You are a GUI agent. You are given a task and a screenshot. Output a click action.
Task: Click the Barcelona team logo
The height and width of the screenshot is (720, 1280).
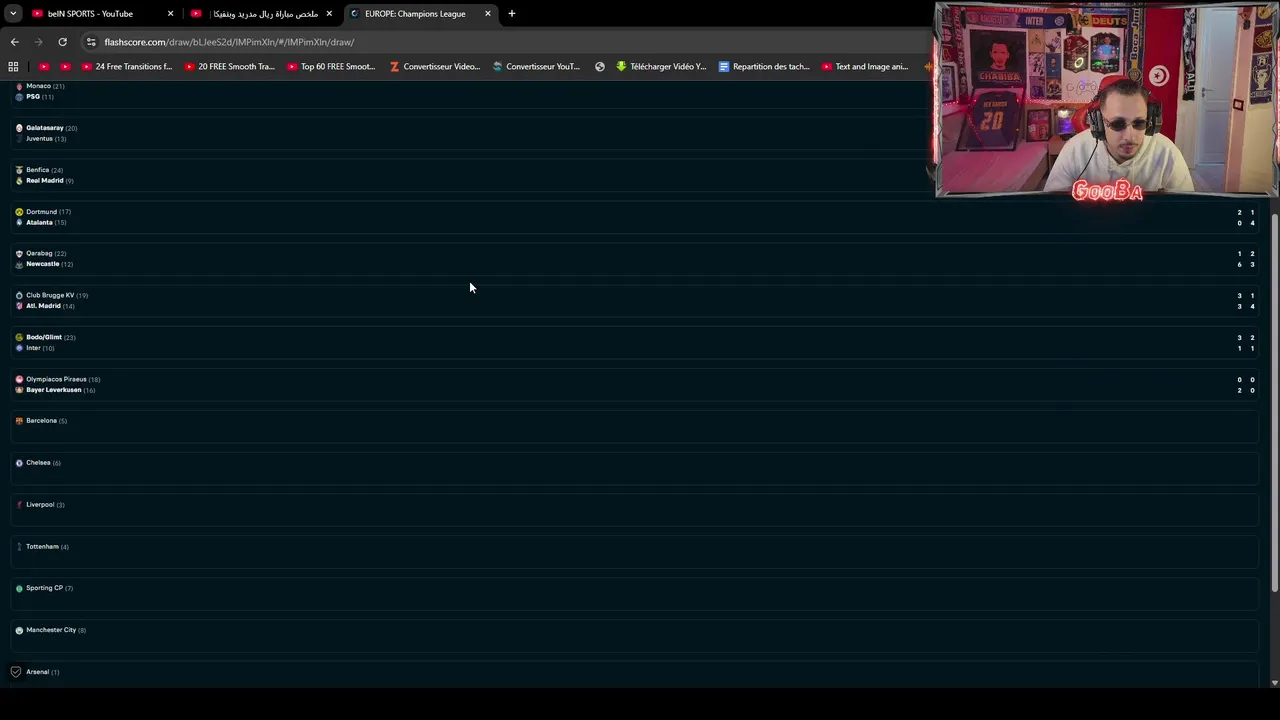click(19, 421)
